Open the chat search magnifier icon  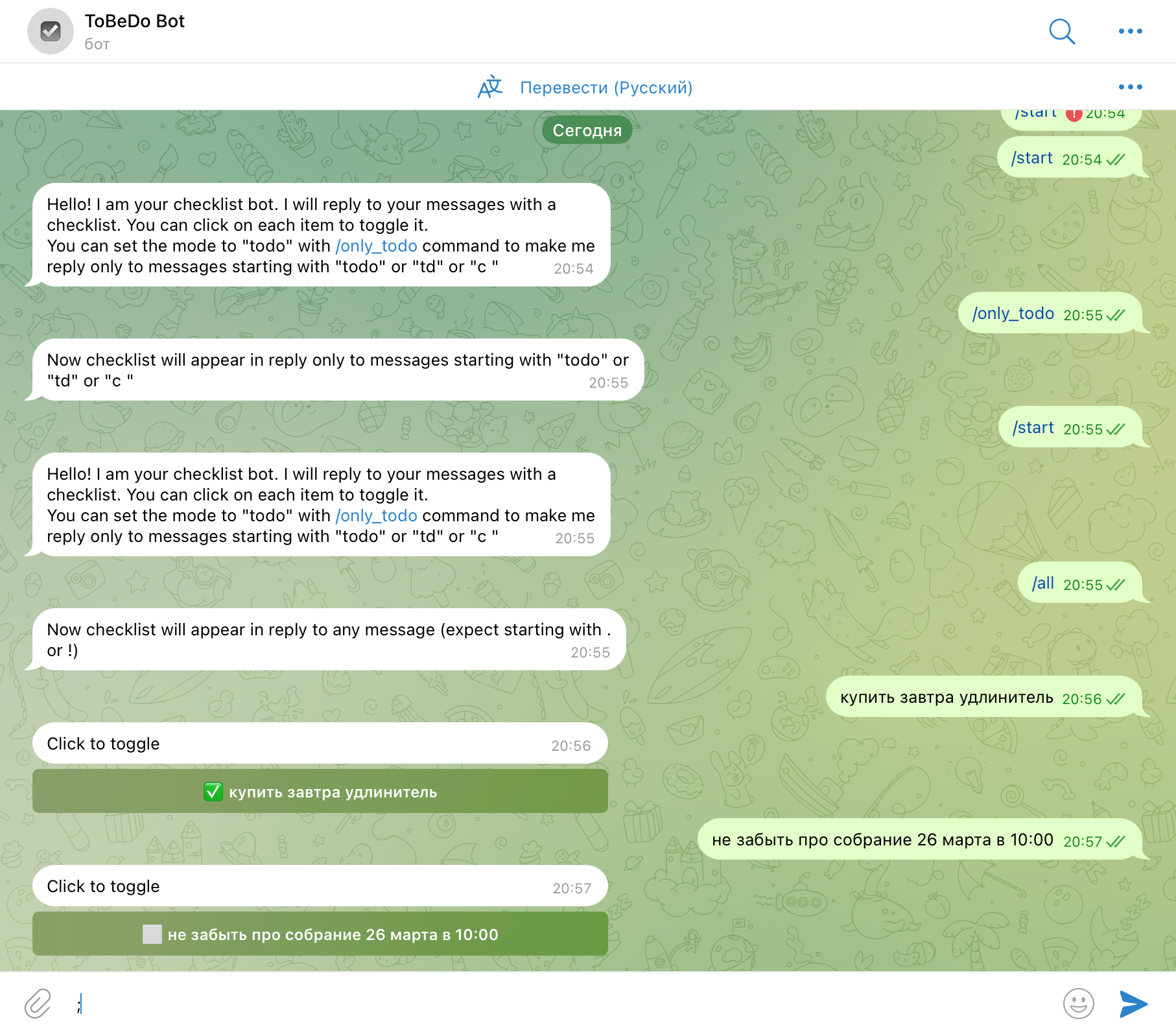point(1062,31)
